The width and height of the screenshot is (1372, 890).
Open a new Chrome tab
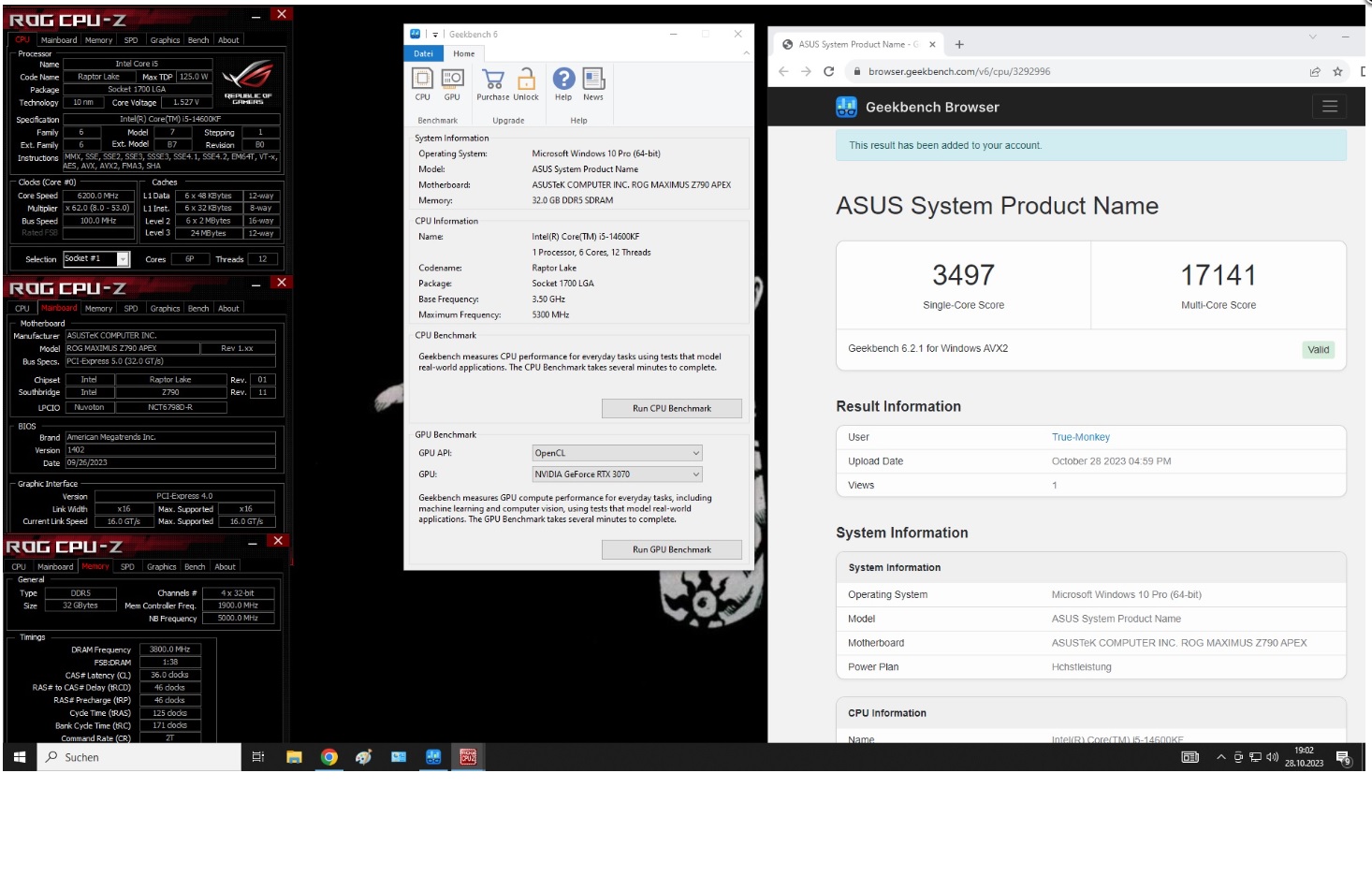point(959,44)
